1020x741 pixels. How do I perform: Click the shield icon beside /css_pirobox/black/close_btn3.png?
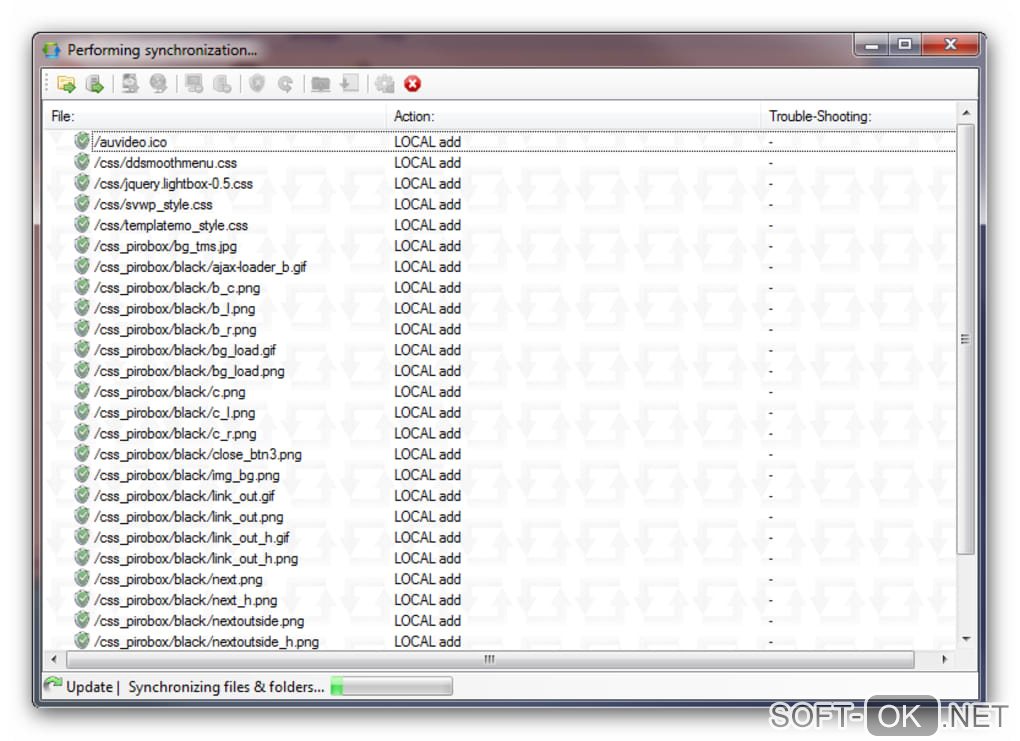point(82,453)
